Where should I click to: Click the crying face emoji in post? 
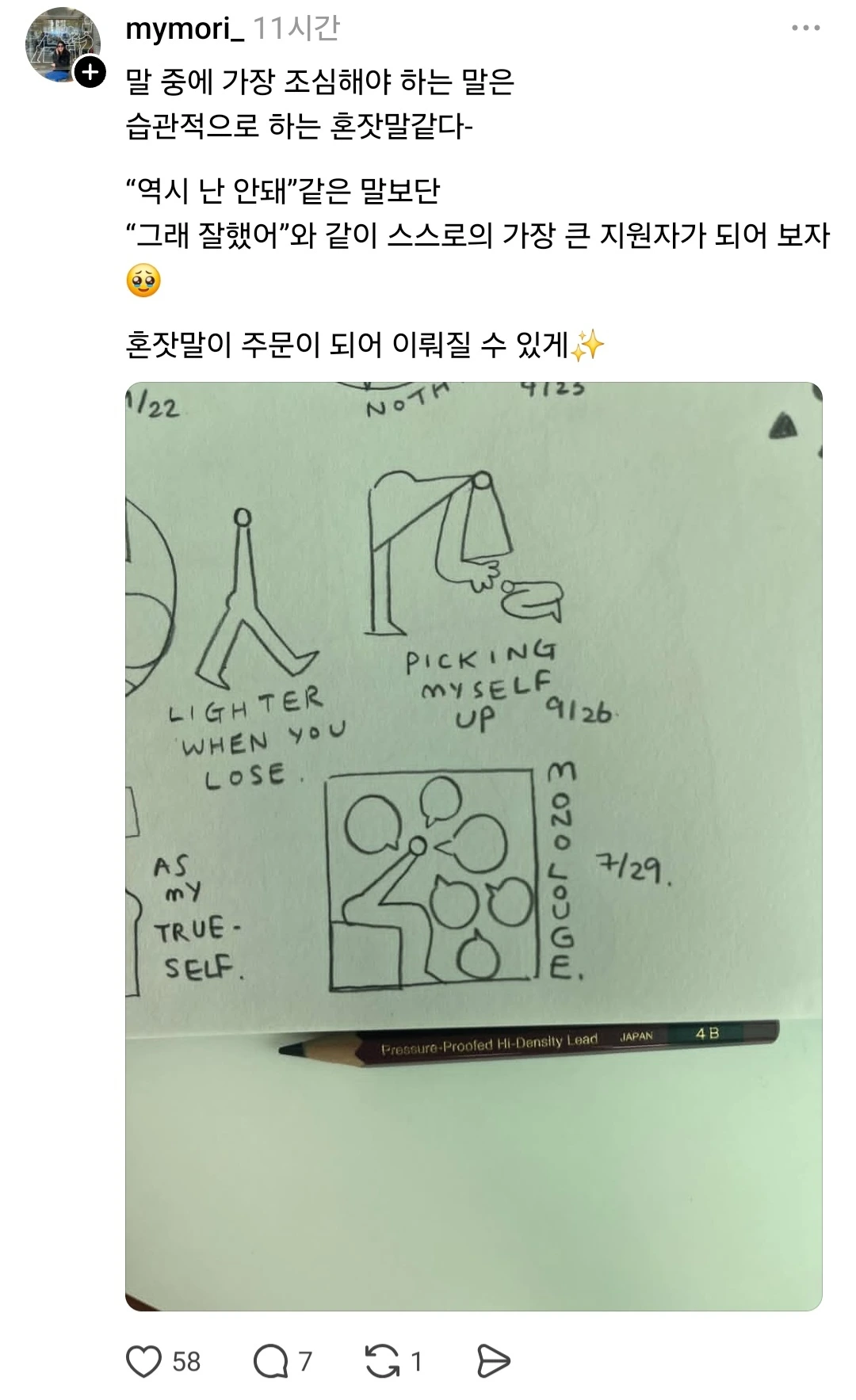pos(143,280)
